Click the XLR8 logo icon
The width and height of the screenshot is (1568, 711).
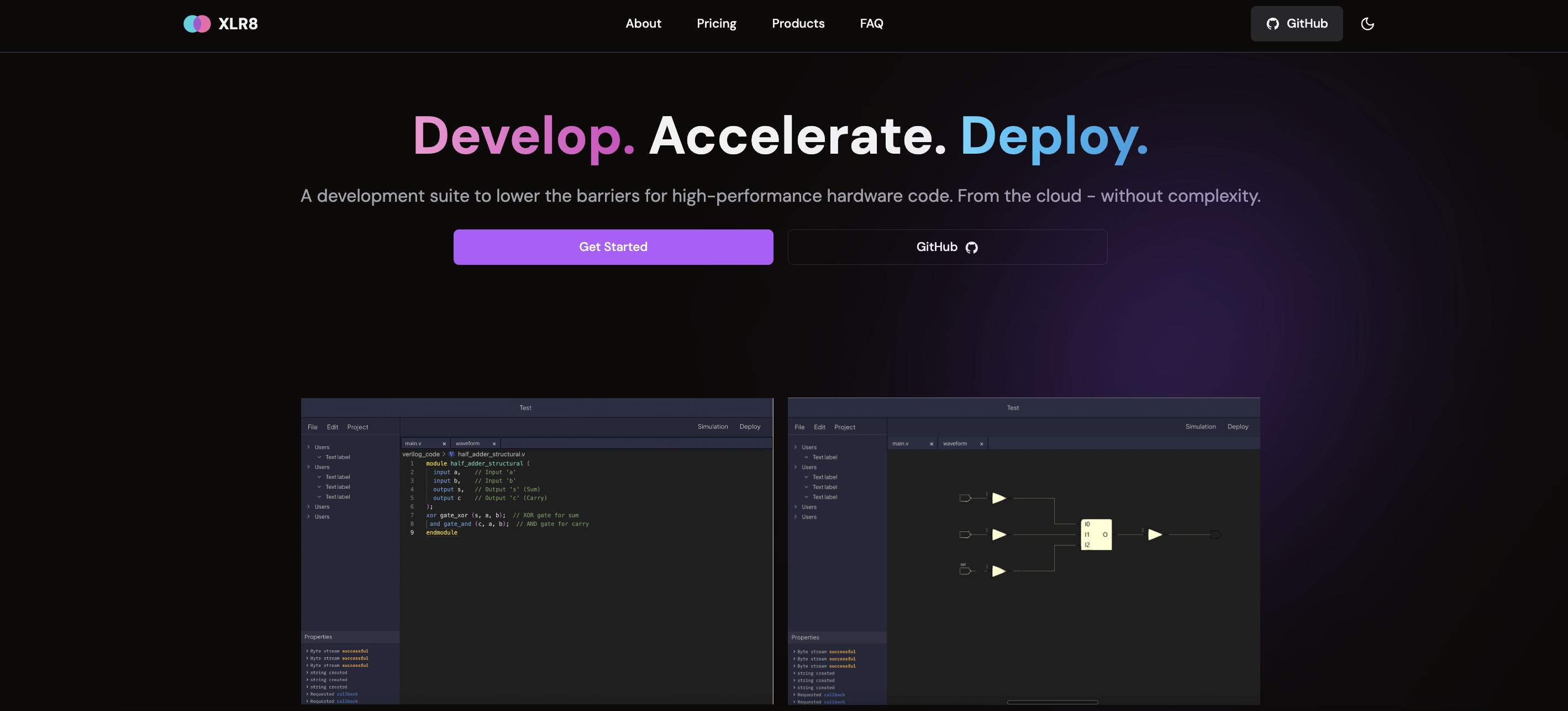pos(197,24)
